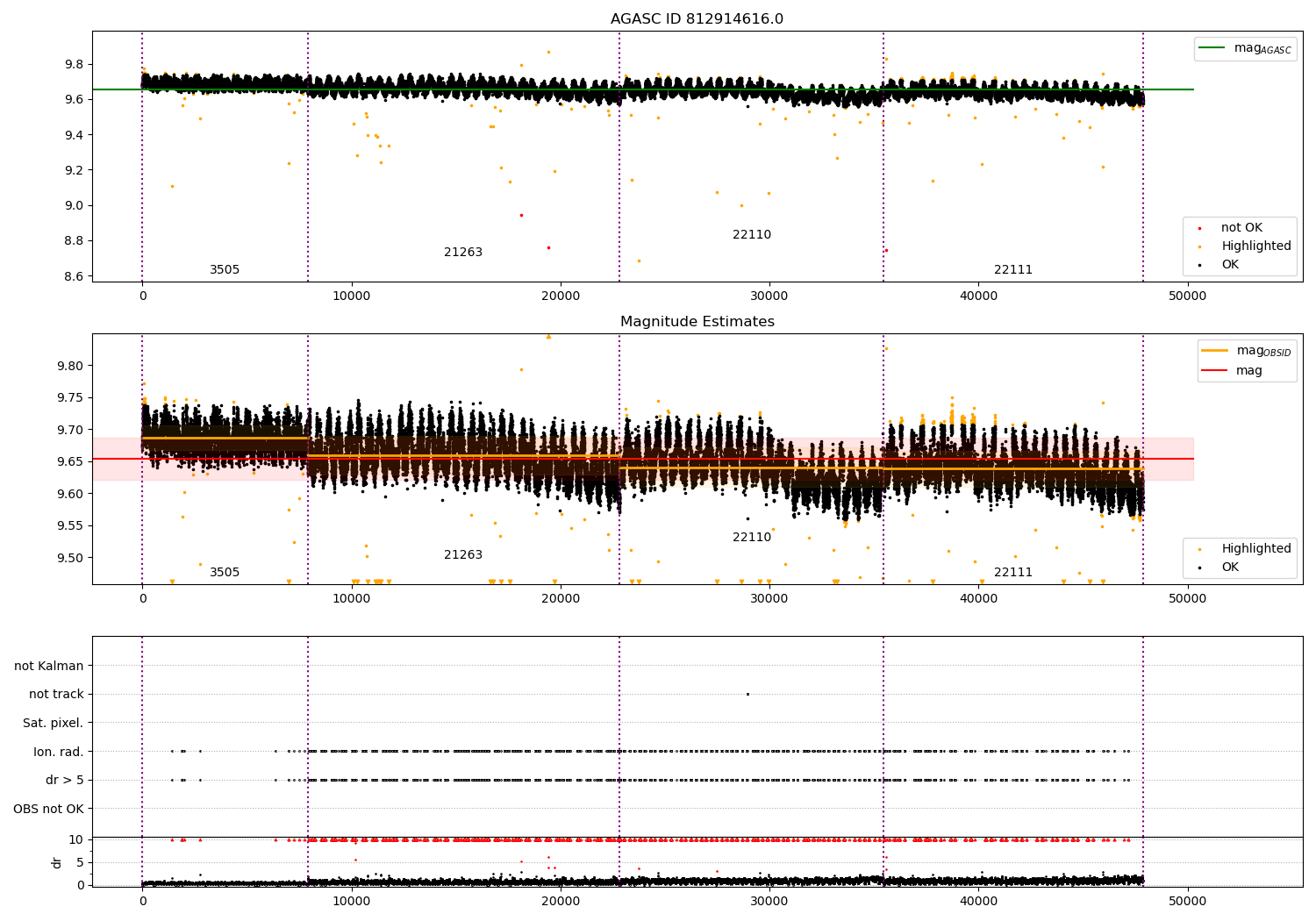Click the AGASC ID 812914616.0 plot title
1316x921 pixels.
(x=697, y=19)
